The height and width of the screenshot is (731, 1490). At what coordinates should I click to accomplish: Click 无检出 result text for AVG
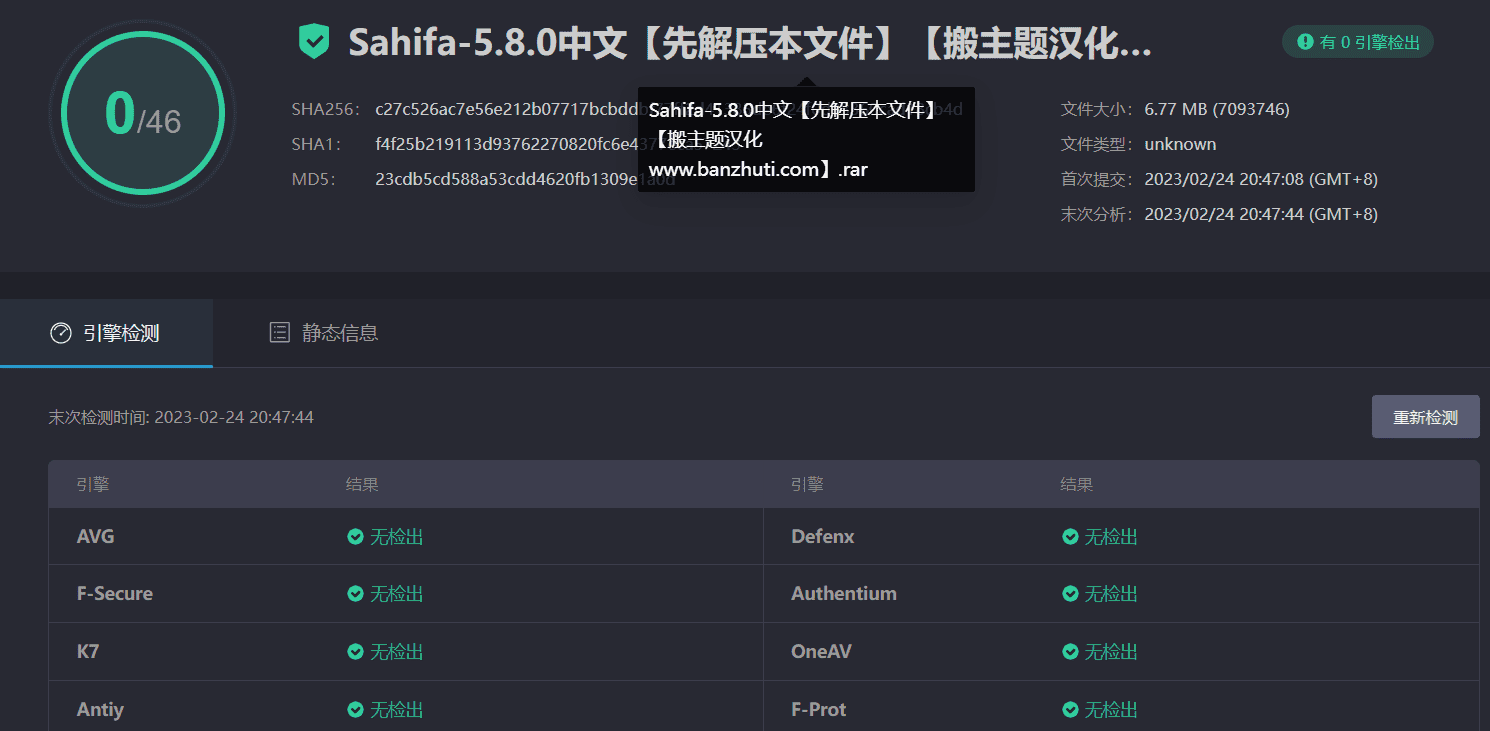pyautogui.click(x=397, y=537)
